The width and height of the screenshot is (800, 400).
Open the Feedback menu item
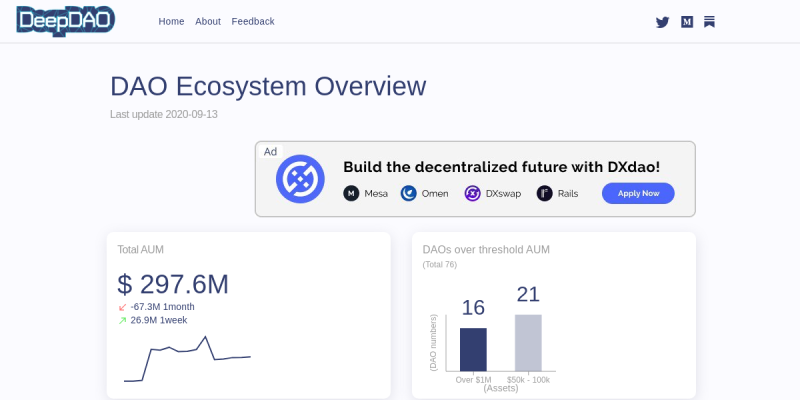click(253, 21)
